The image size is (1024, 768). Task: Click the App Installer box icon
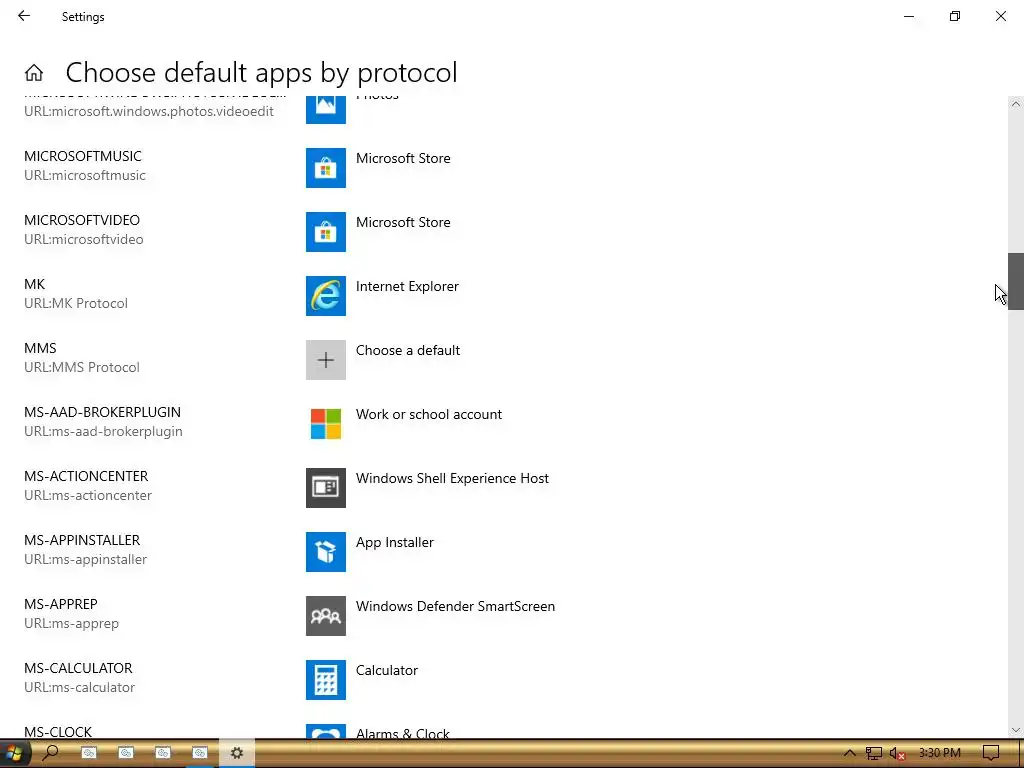(x=326, y=552)
